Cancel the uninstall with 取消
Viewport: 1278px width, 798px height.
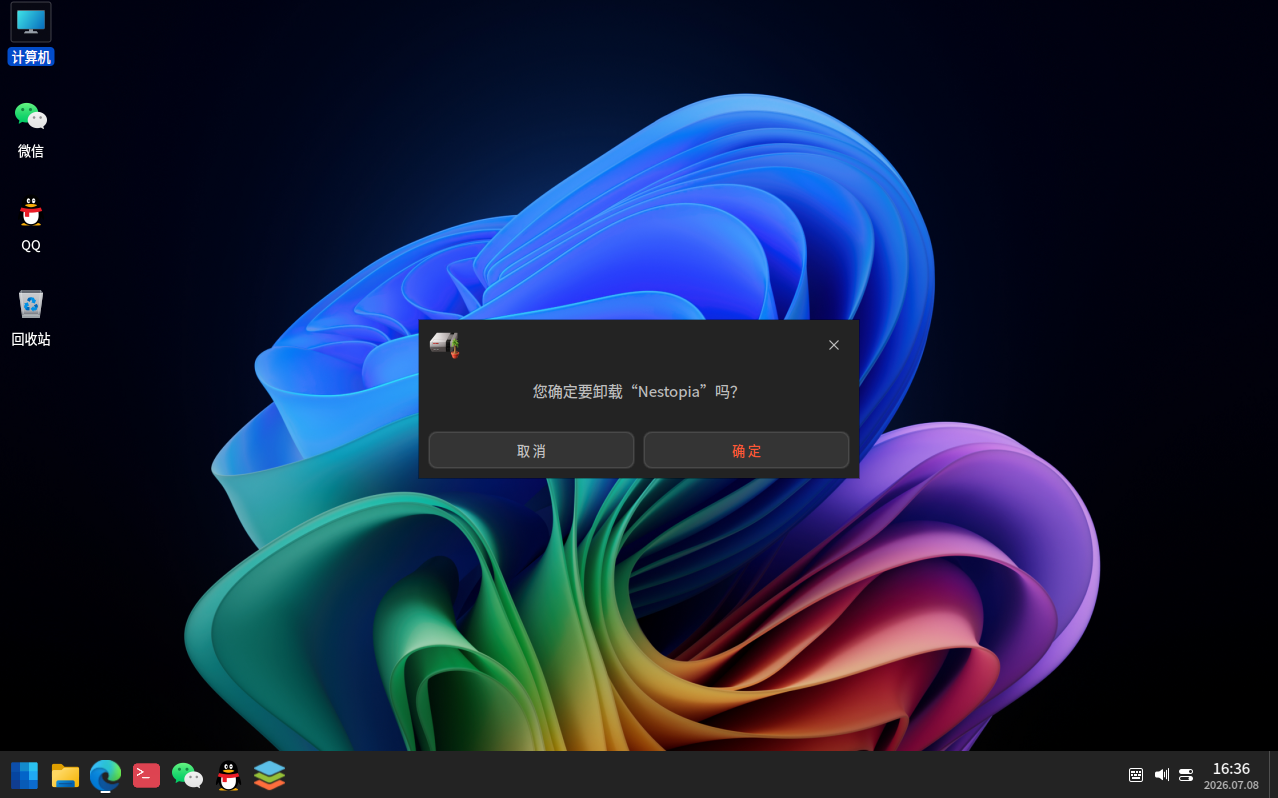point(531,450)
